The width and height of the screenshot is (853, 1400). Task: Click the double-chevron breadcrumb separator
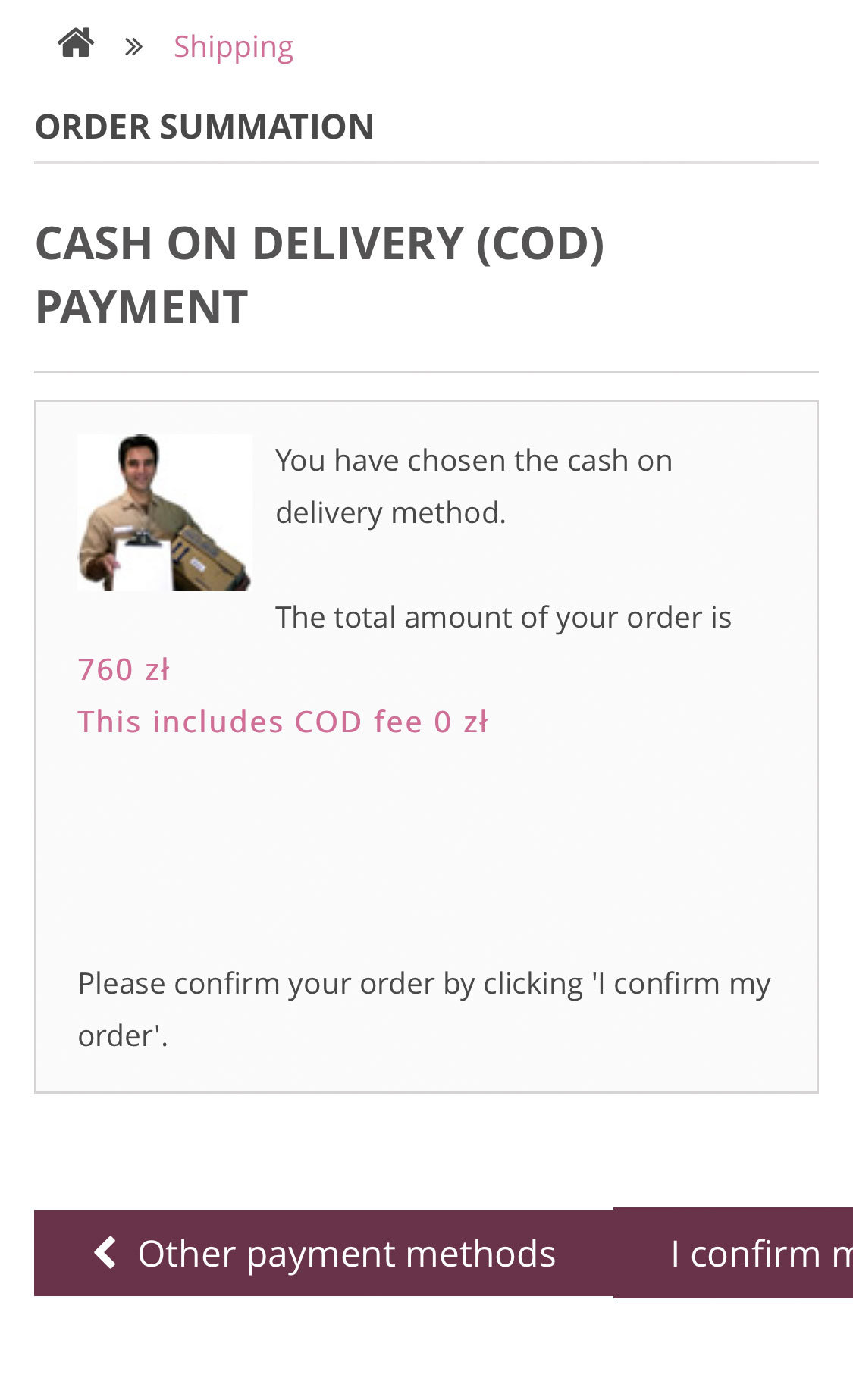coord(134,47)
